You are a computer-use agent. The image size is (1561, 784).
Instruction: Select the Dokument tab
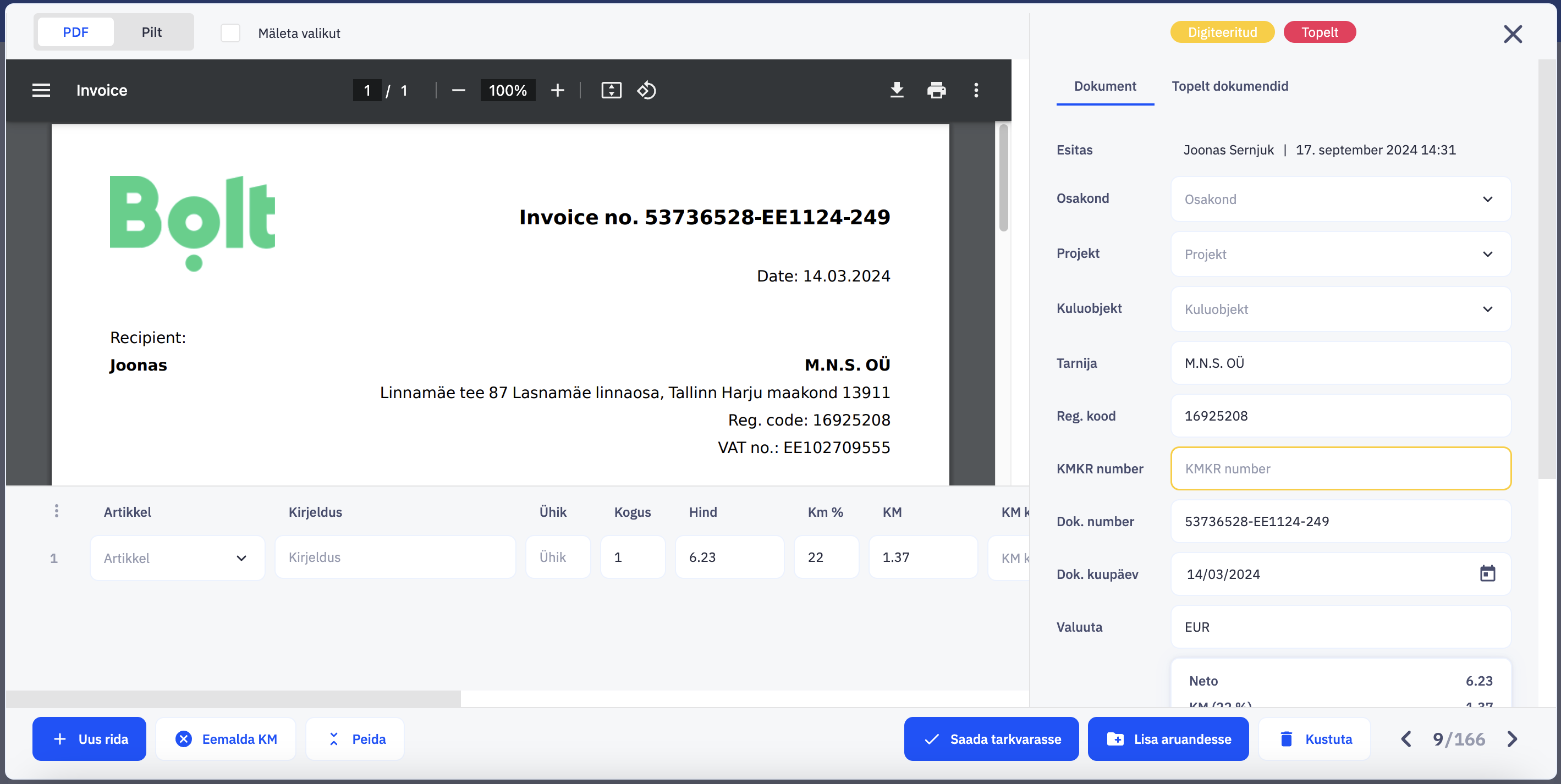coord(1104,86)
